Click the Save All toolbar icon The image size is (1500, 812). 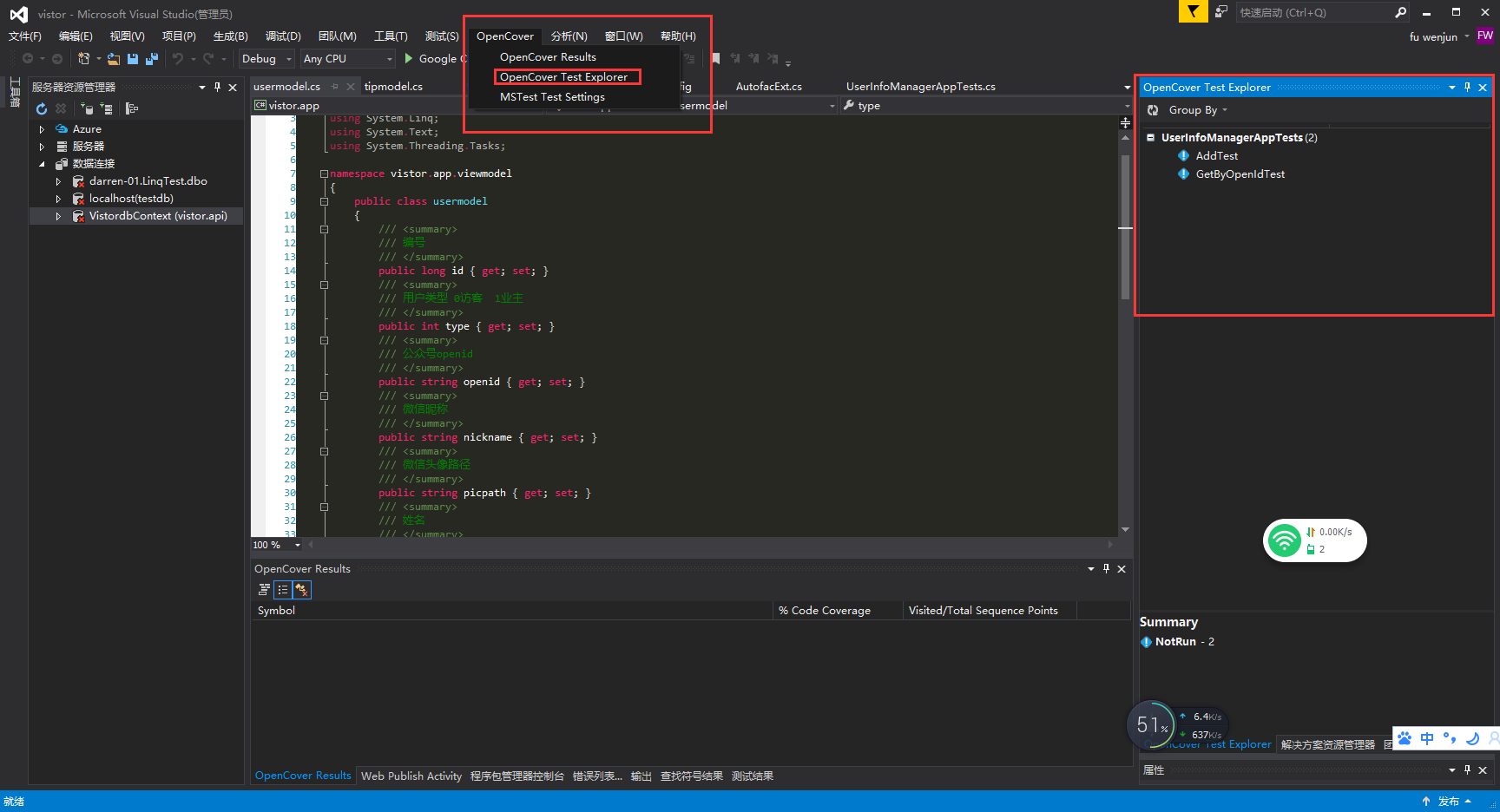(152, 59)
